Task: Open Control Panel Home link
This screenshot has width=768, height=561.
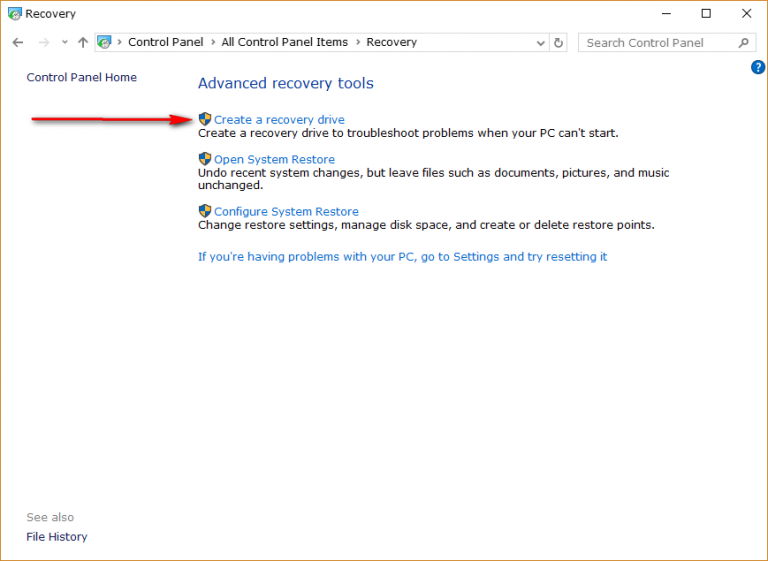Action: pyautogui.click(x=82, y=77)
